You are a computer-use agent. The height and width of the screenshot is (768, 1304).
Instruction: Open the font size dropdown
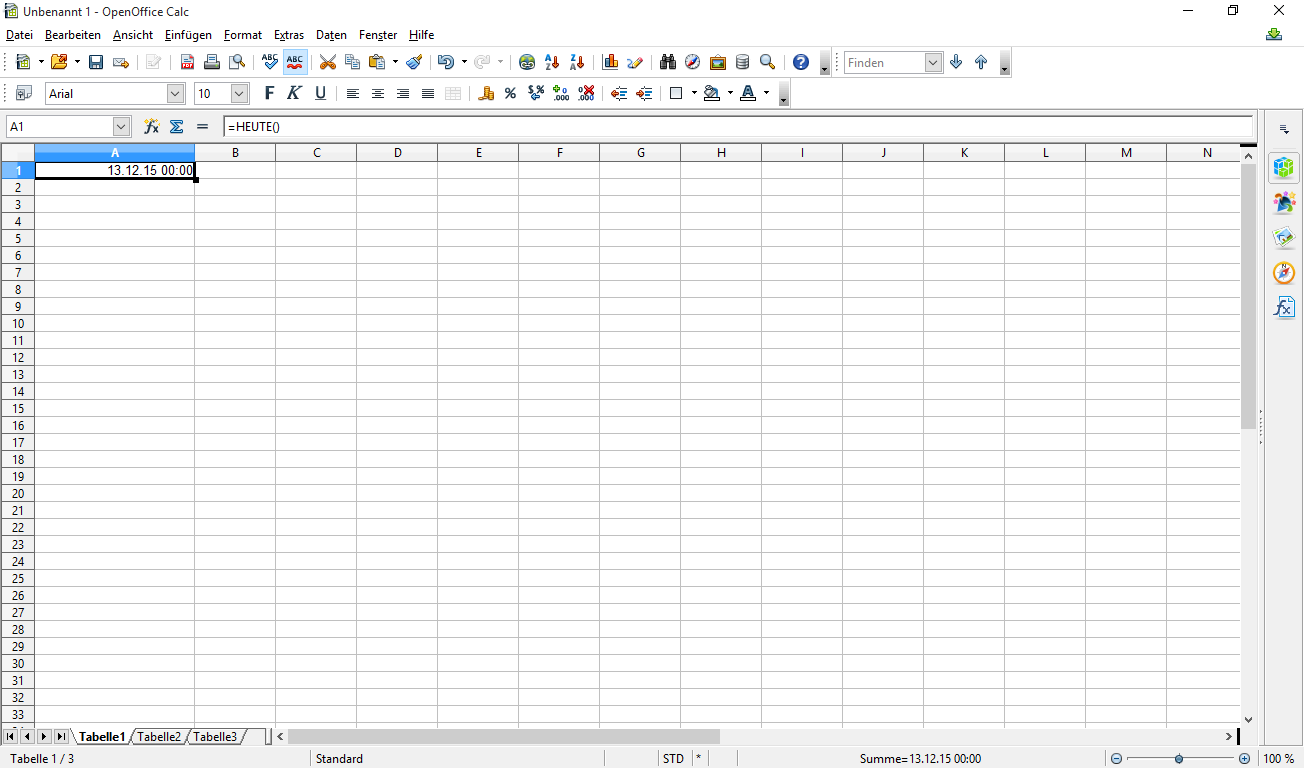coord(240,93)
